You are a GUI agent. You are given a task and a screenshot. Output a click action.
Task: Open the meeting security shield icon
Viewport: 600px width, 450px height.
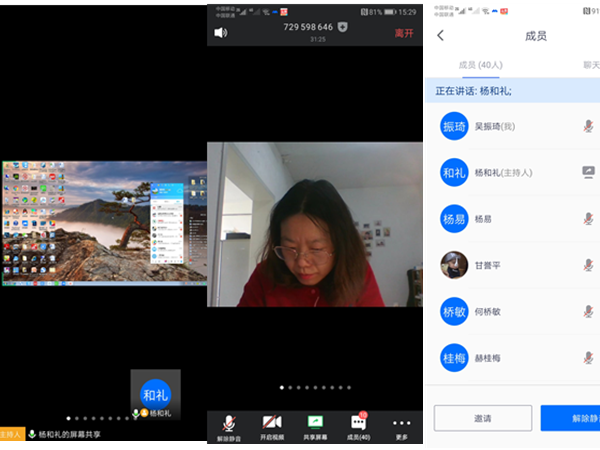point(344,28)
